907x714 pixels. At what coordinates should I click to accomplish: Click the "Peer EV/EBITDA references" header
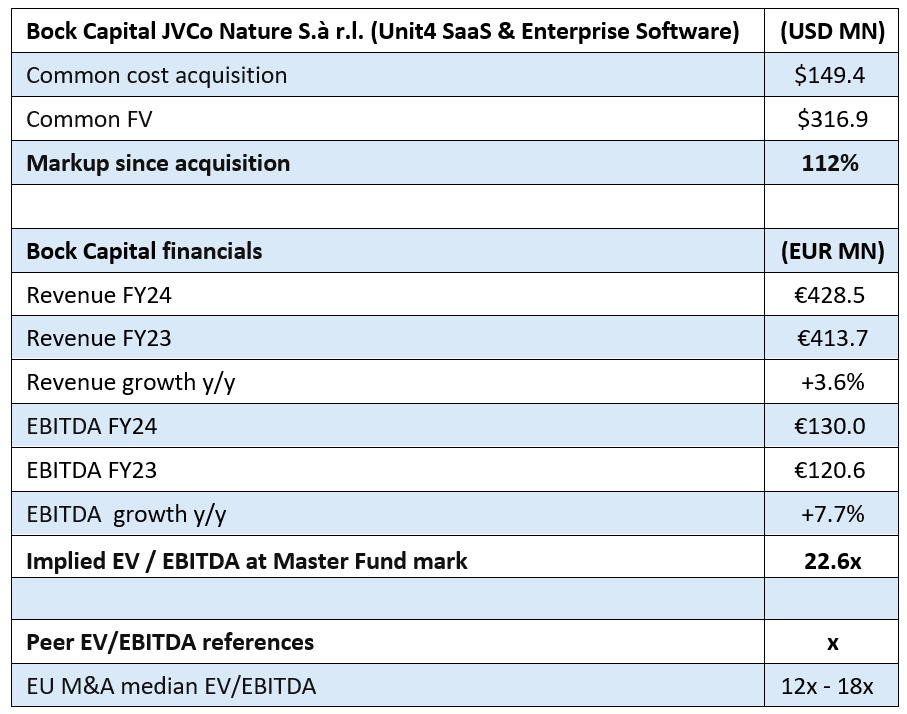[170, 641]
